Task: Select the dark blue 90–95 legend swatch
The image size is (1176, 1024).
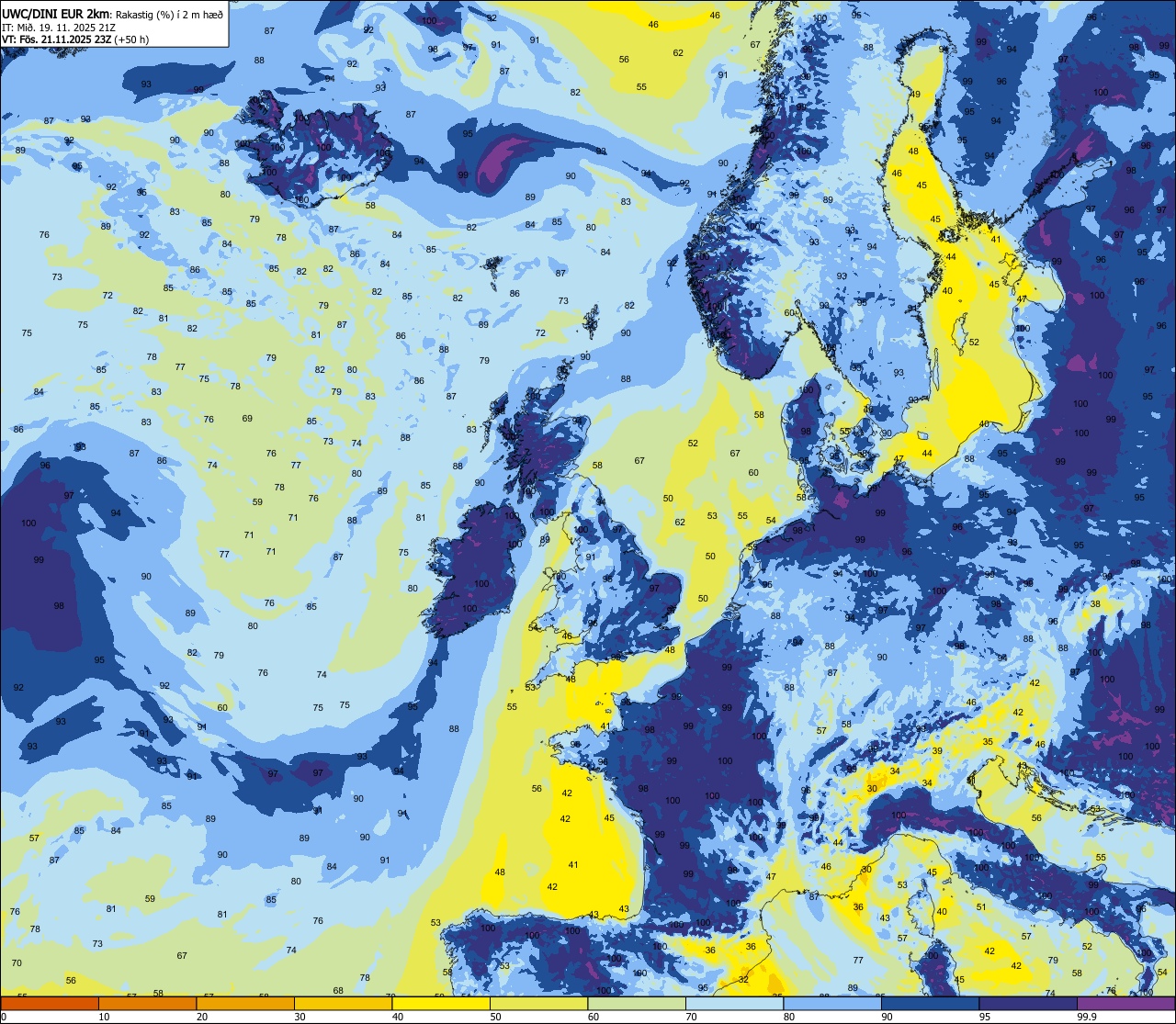Action: 930,1003
